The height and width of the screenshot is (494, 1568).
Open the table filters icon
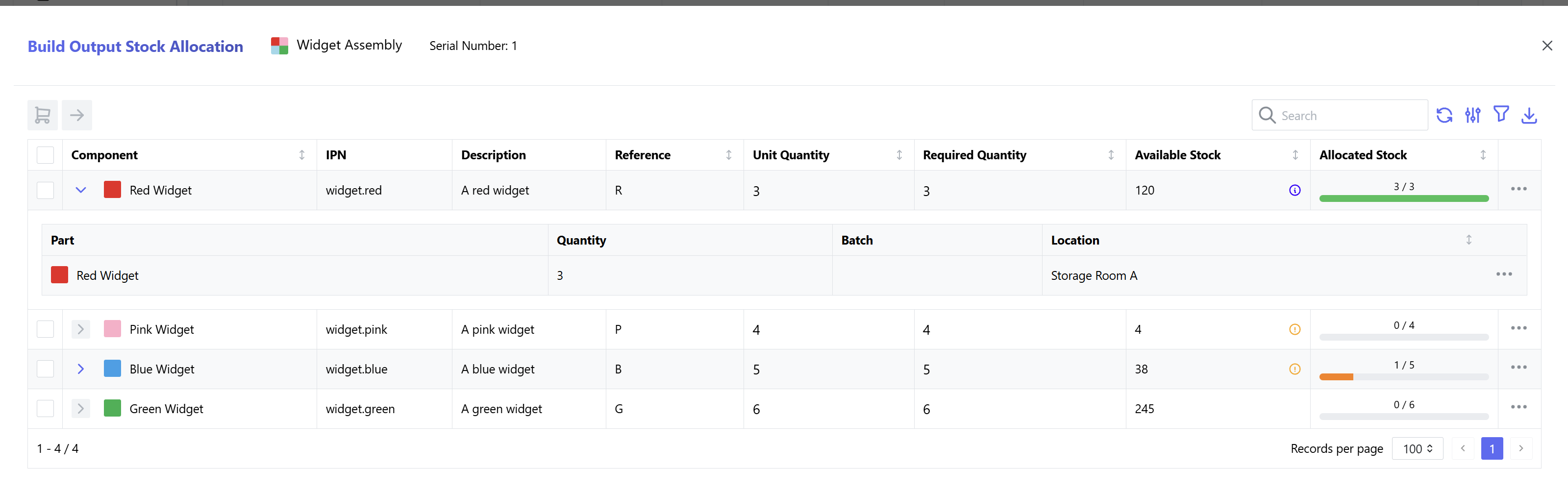(1501, 114)
